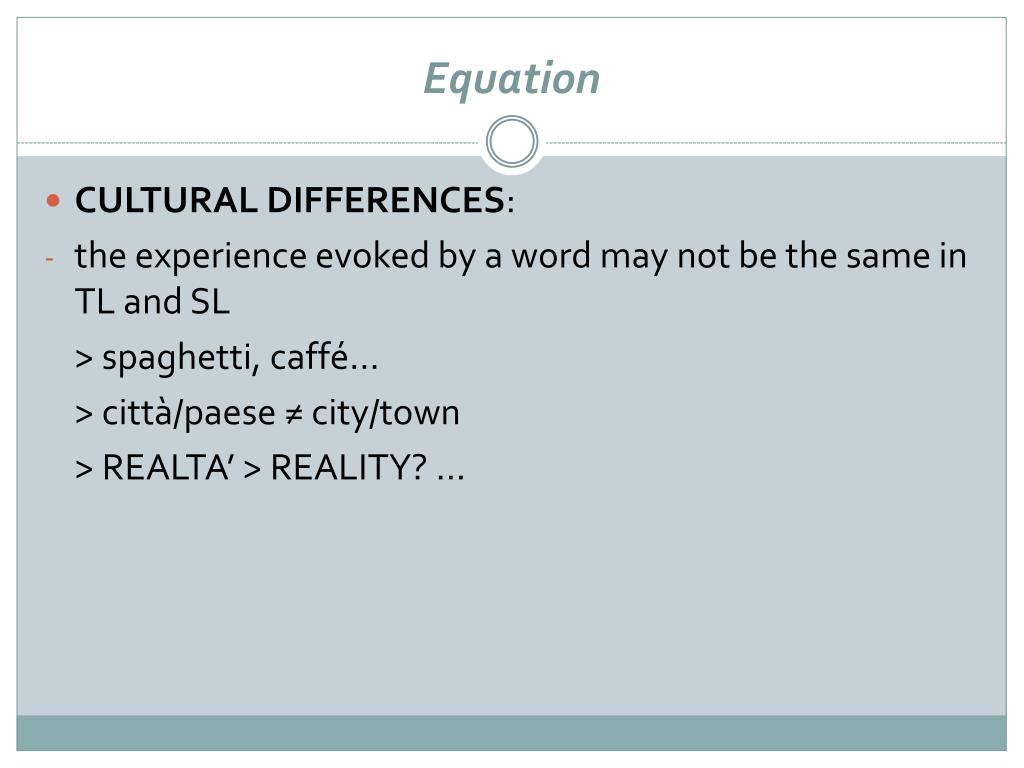The height and width of the screenshot is (768, 1024).
Task: Click the arrow between REALTA' and REALITY
Action: [x=252, y=469]
